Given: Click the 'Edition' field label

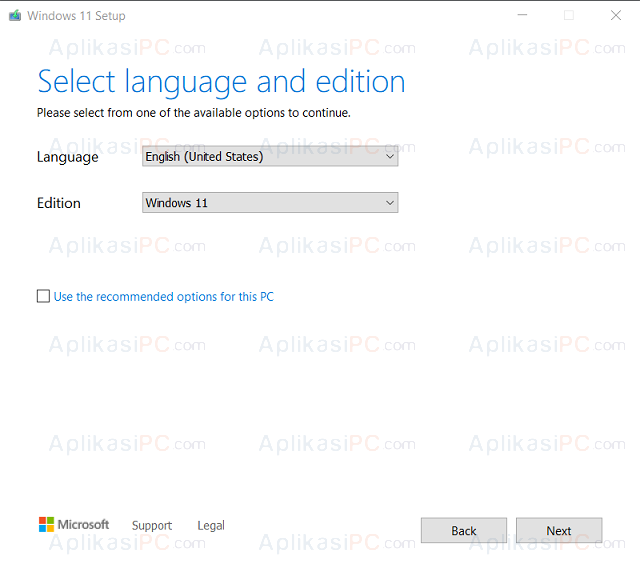Looking at the screenshot, I should pos(59,203).
